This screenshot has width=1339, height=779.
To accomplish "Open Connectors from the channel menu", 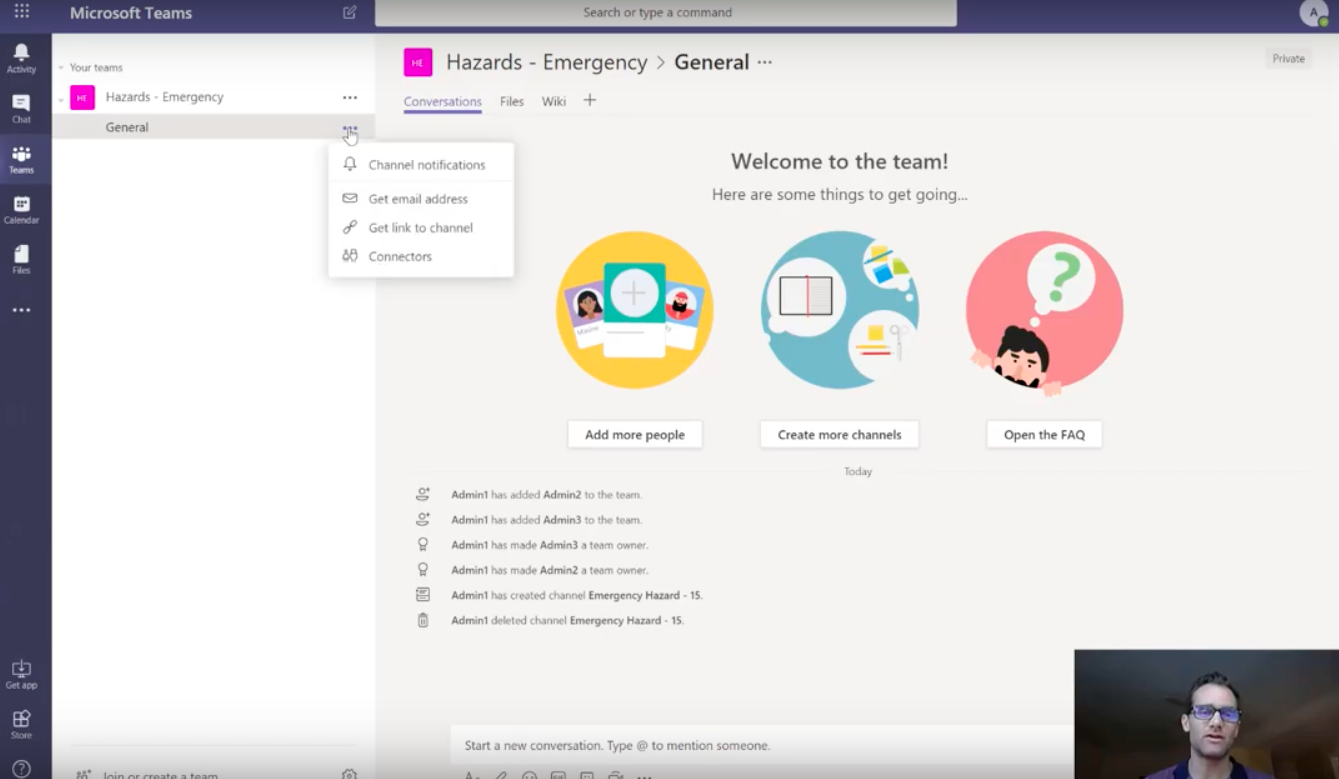I will coord(421,256).
